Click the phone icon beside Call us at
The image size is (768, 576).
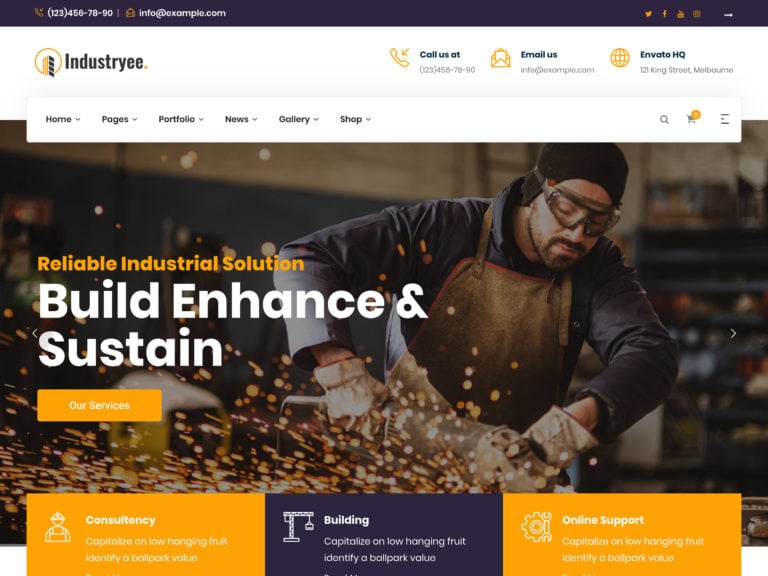(400, 58)
